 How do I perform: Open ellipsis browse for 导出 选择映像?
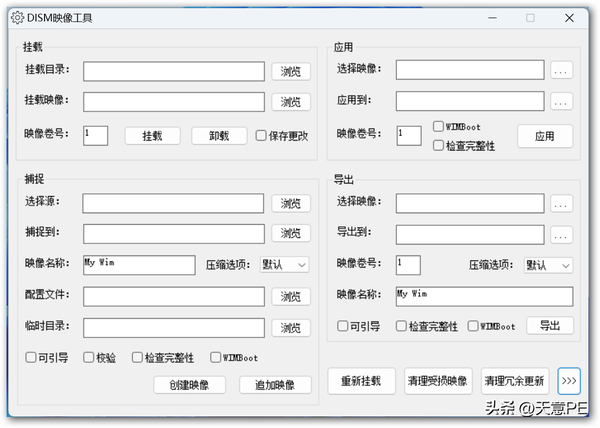pos(561,203)
